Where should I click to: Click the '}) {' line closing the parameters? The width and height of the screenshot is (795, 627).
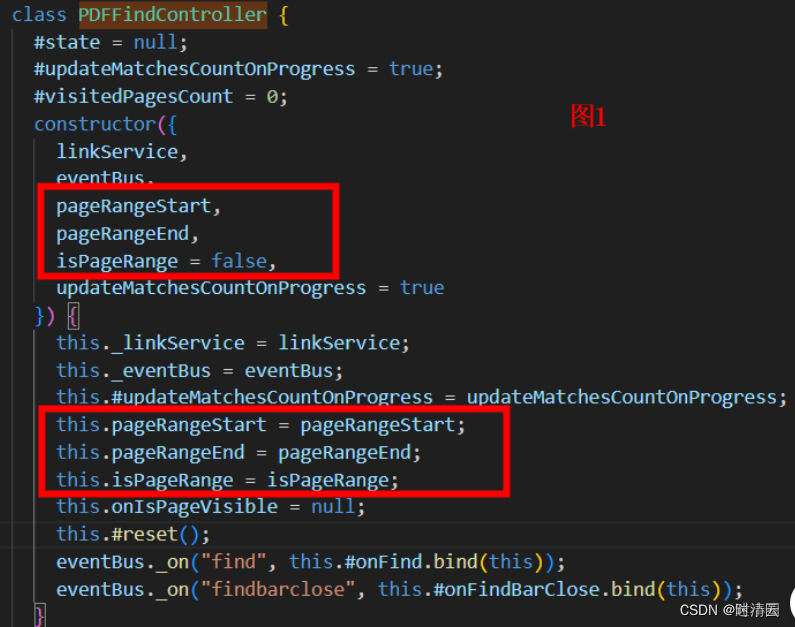(56, 316)
